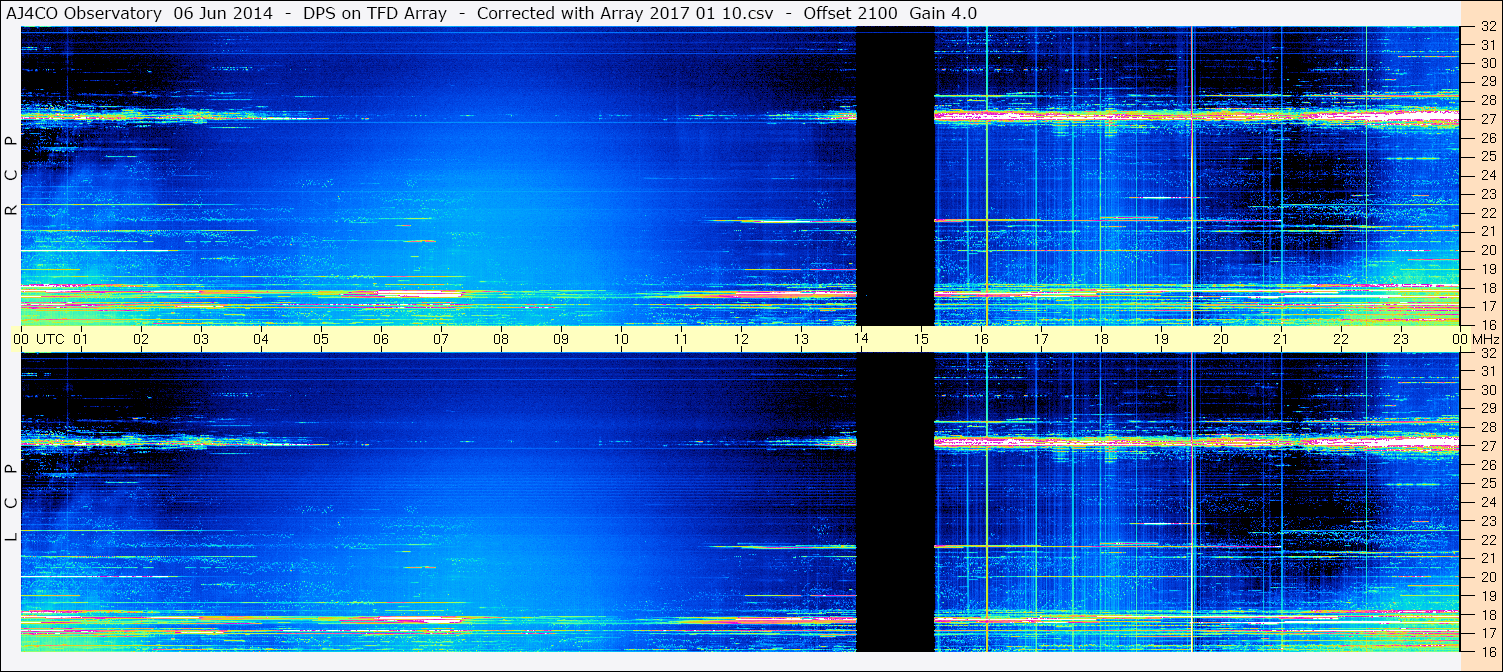This screenshot has height=672, width=1503.
Task: Select hour 14 on the time axis
Action: click(861, 339)
